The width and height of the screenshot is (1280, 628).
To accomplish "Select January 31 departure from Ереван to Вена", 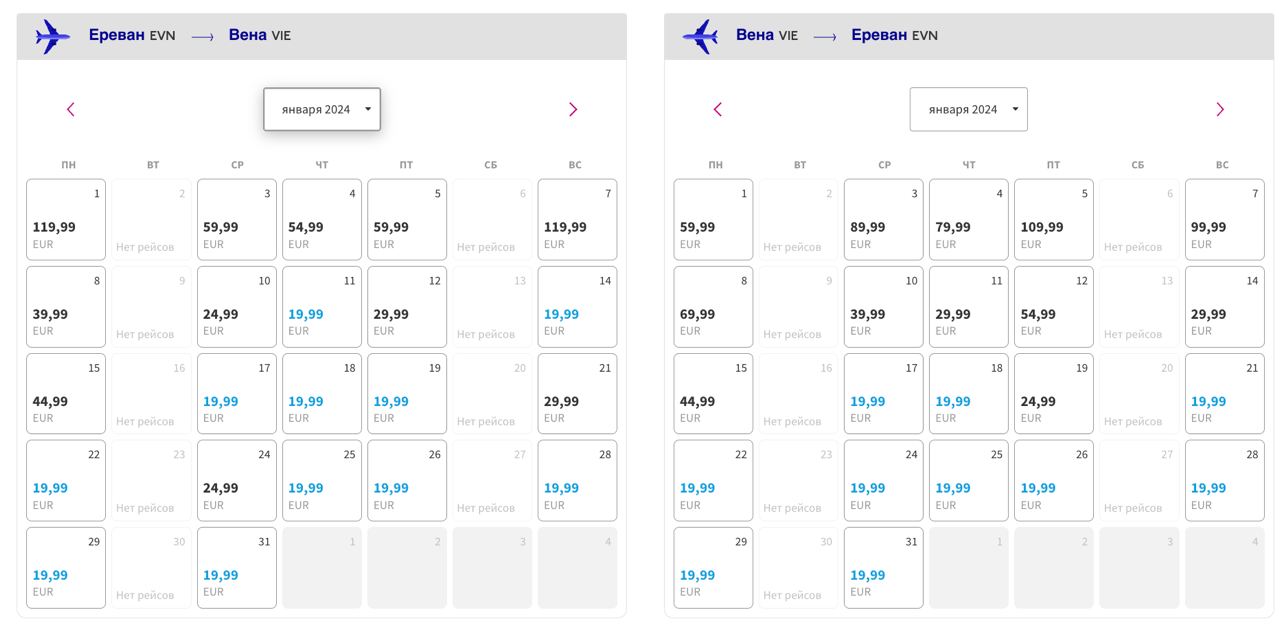I will click(x=237, y=568).
